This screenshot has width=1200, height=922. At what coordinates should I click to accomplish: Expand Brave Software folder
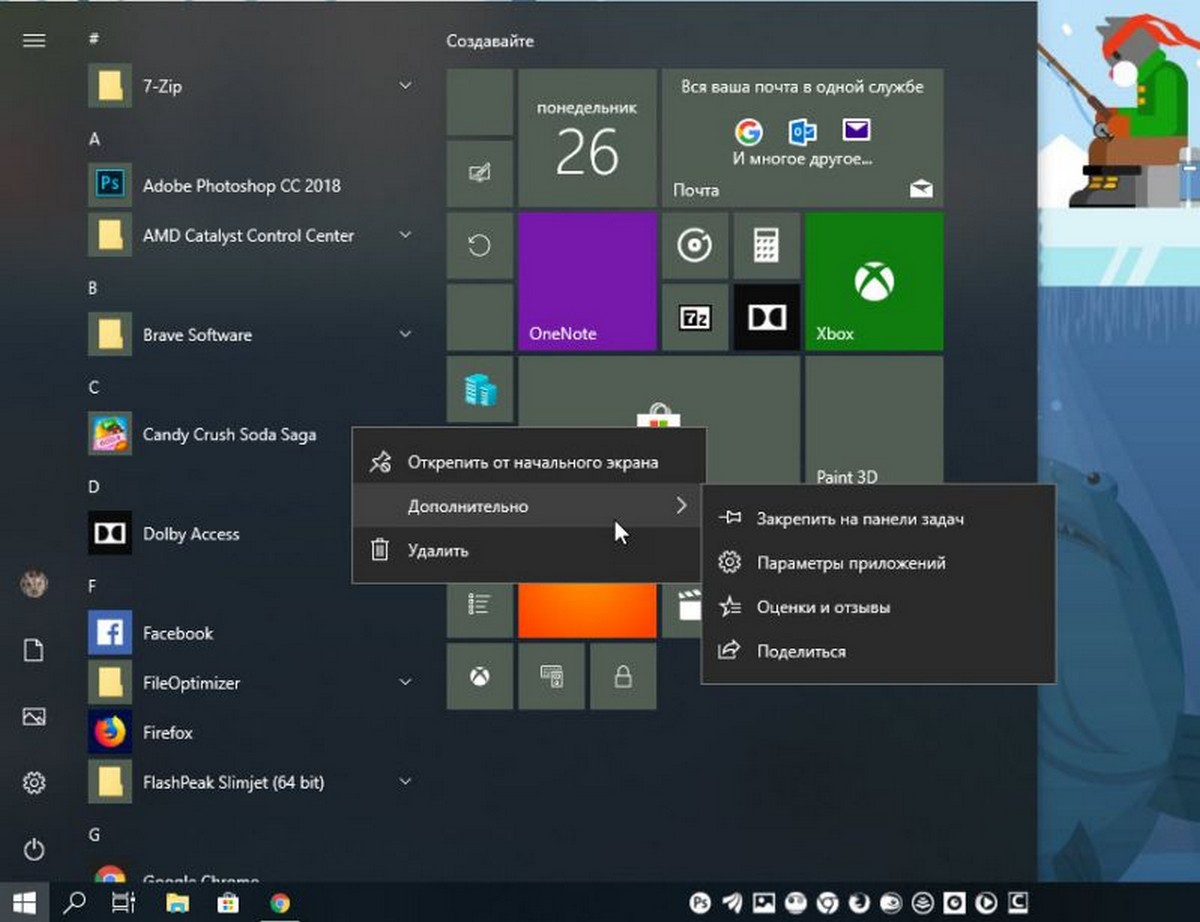[x=404, y=334]
